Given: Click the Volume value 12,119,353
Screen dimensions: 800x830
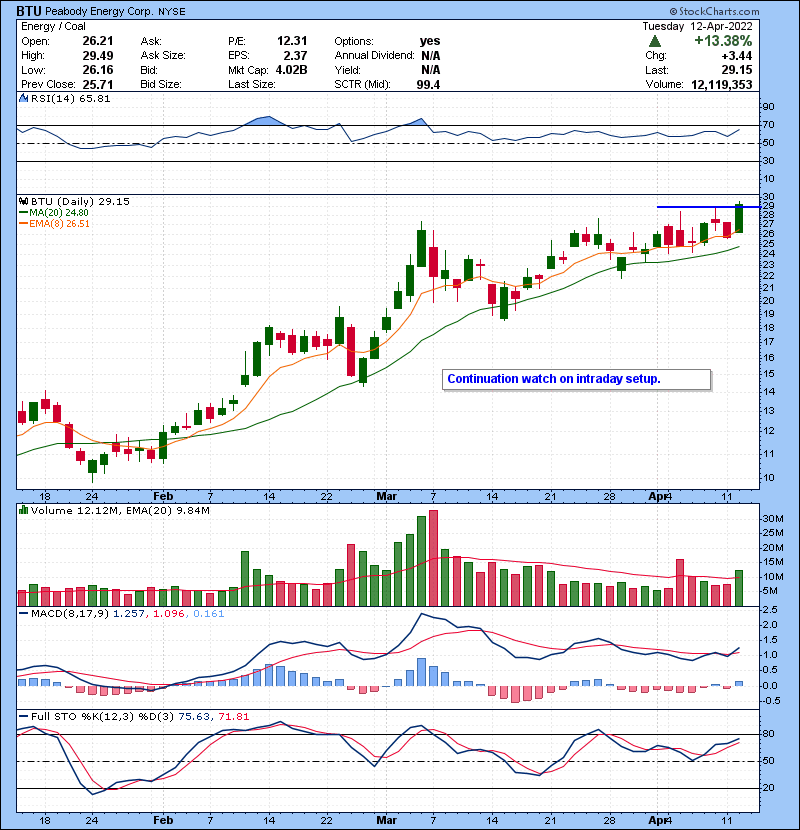Looking at the screenshot, I should coord(722,84).
